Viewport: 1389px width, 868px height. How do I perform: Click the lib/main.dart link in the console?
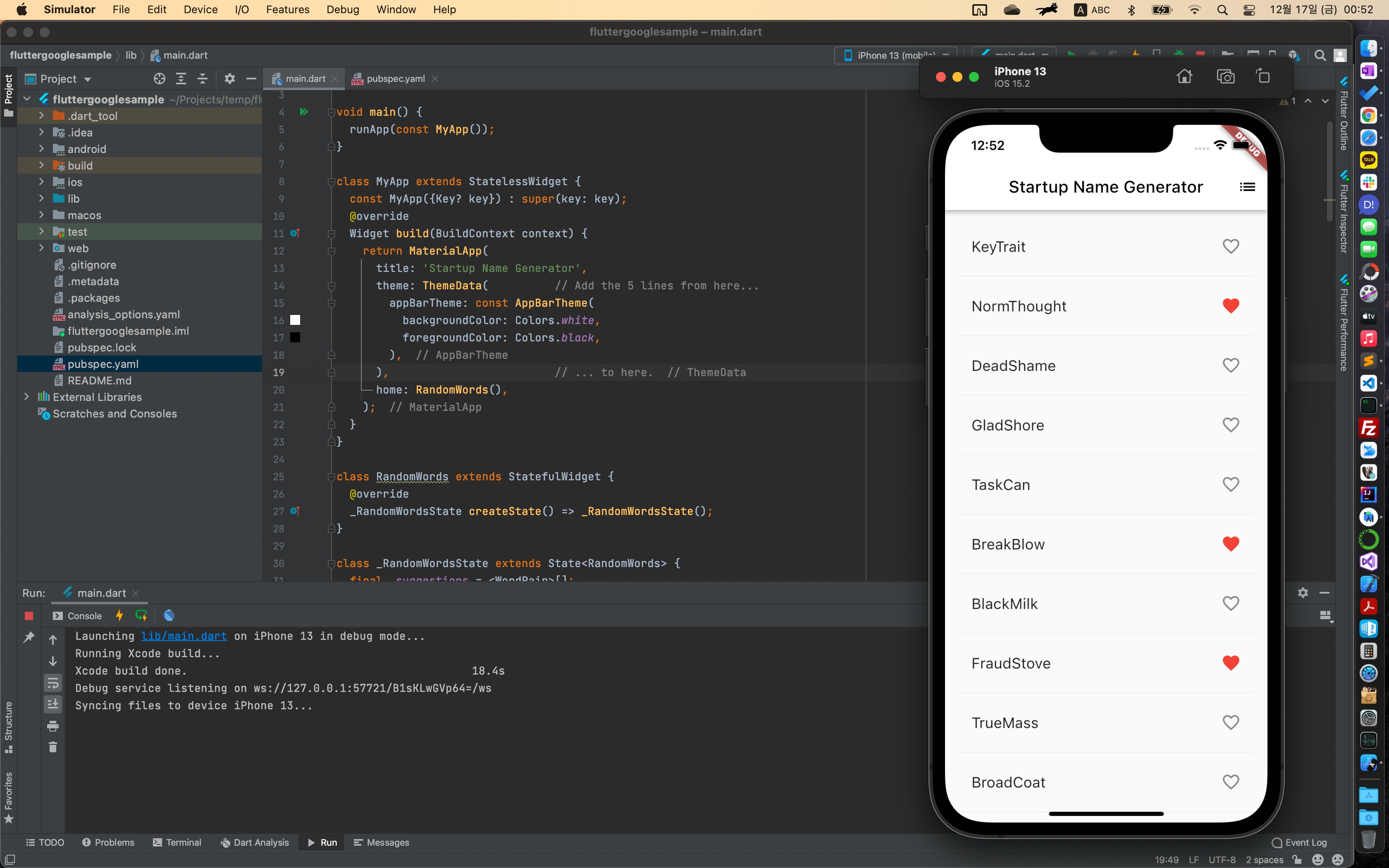point(184,636)
